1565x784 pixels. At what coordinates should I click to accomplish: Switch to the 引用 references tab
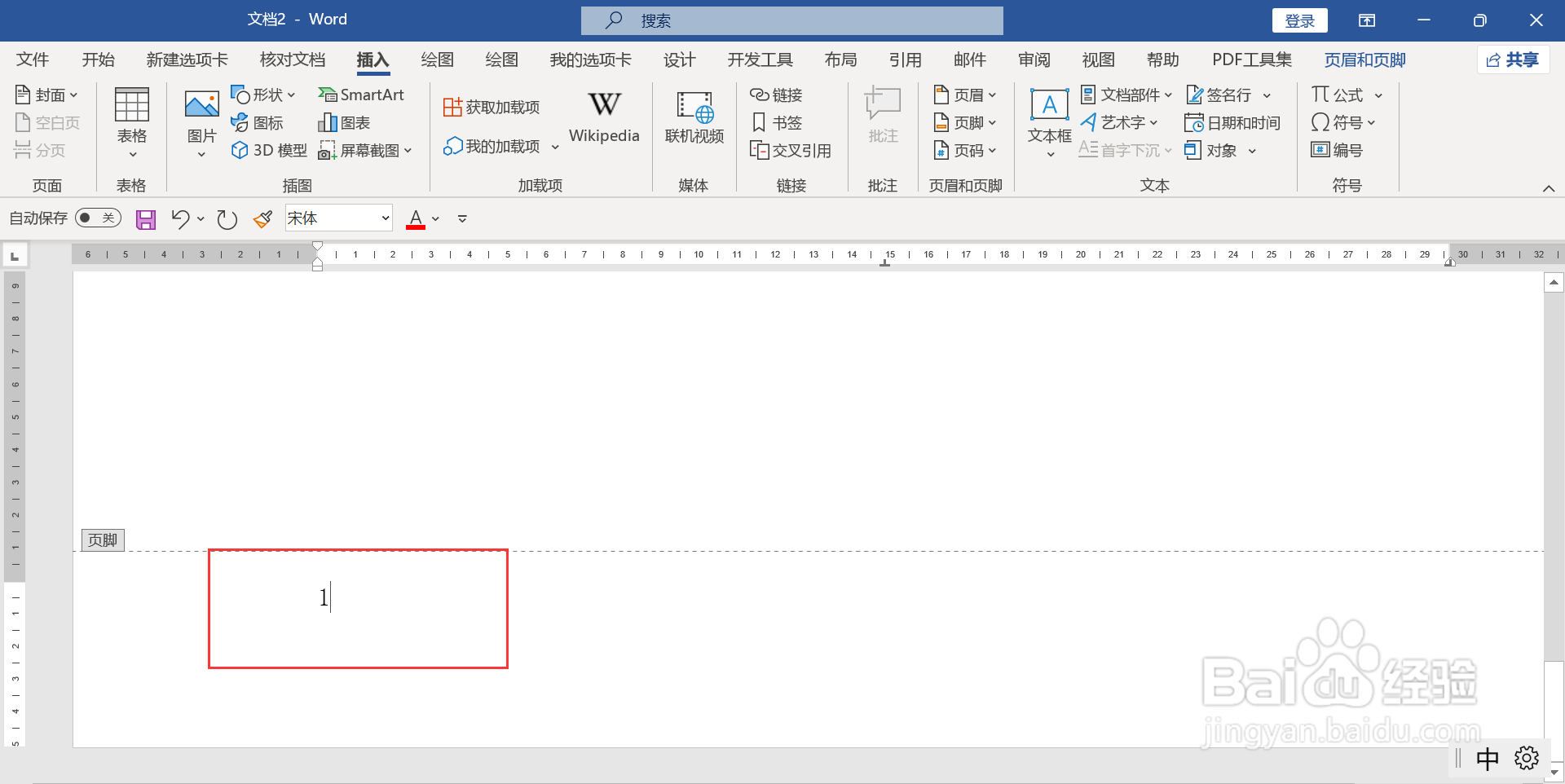click(905, 60)
